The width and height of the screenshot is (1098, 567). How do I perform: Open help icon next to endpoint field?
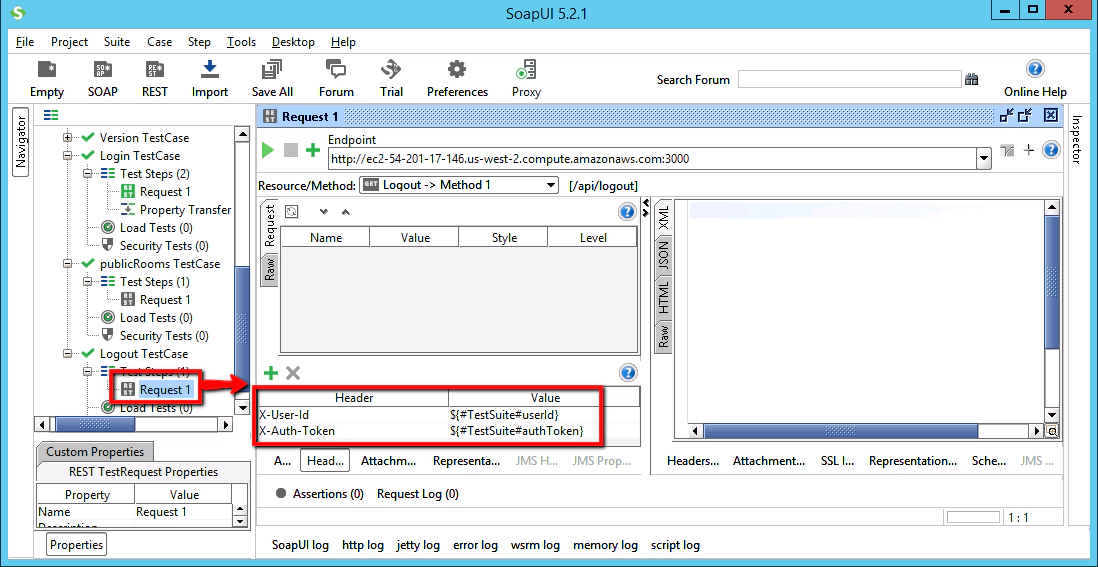[1050, 149]
